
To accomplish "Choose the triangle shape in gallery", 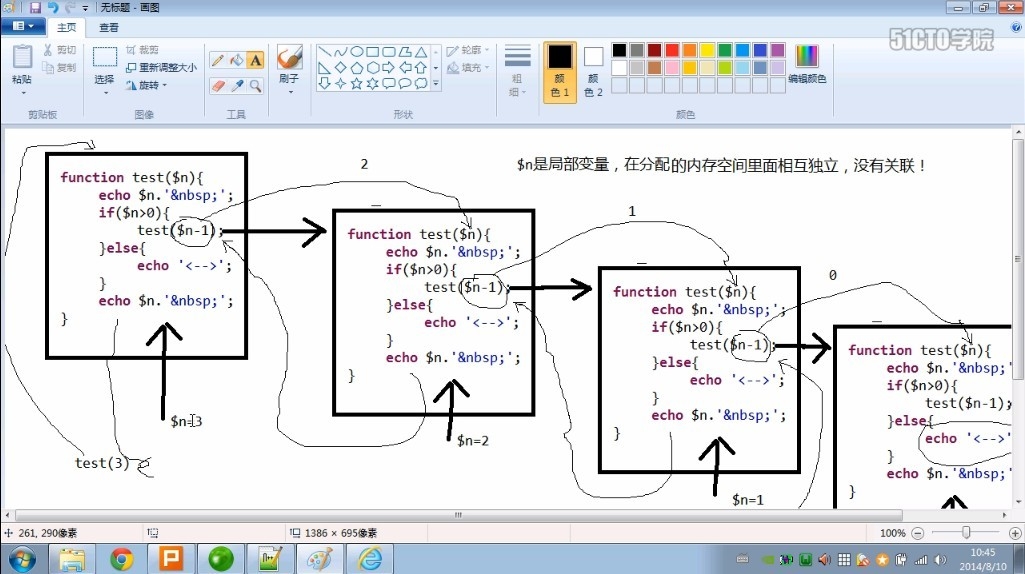I will [x=421, y=52].
